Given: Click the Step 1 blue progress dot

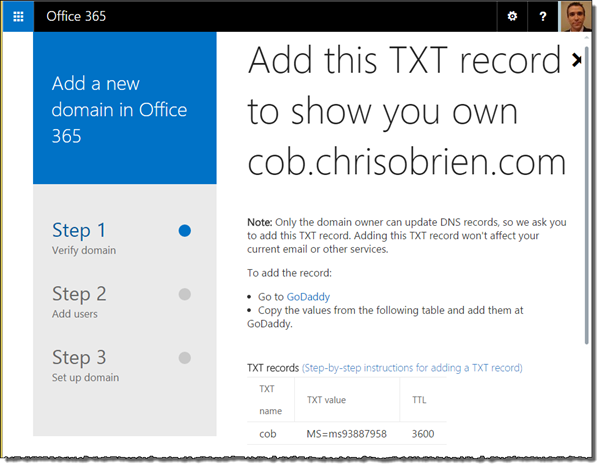Looking at the screenshot, I should pos(185,231).
